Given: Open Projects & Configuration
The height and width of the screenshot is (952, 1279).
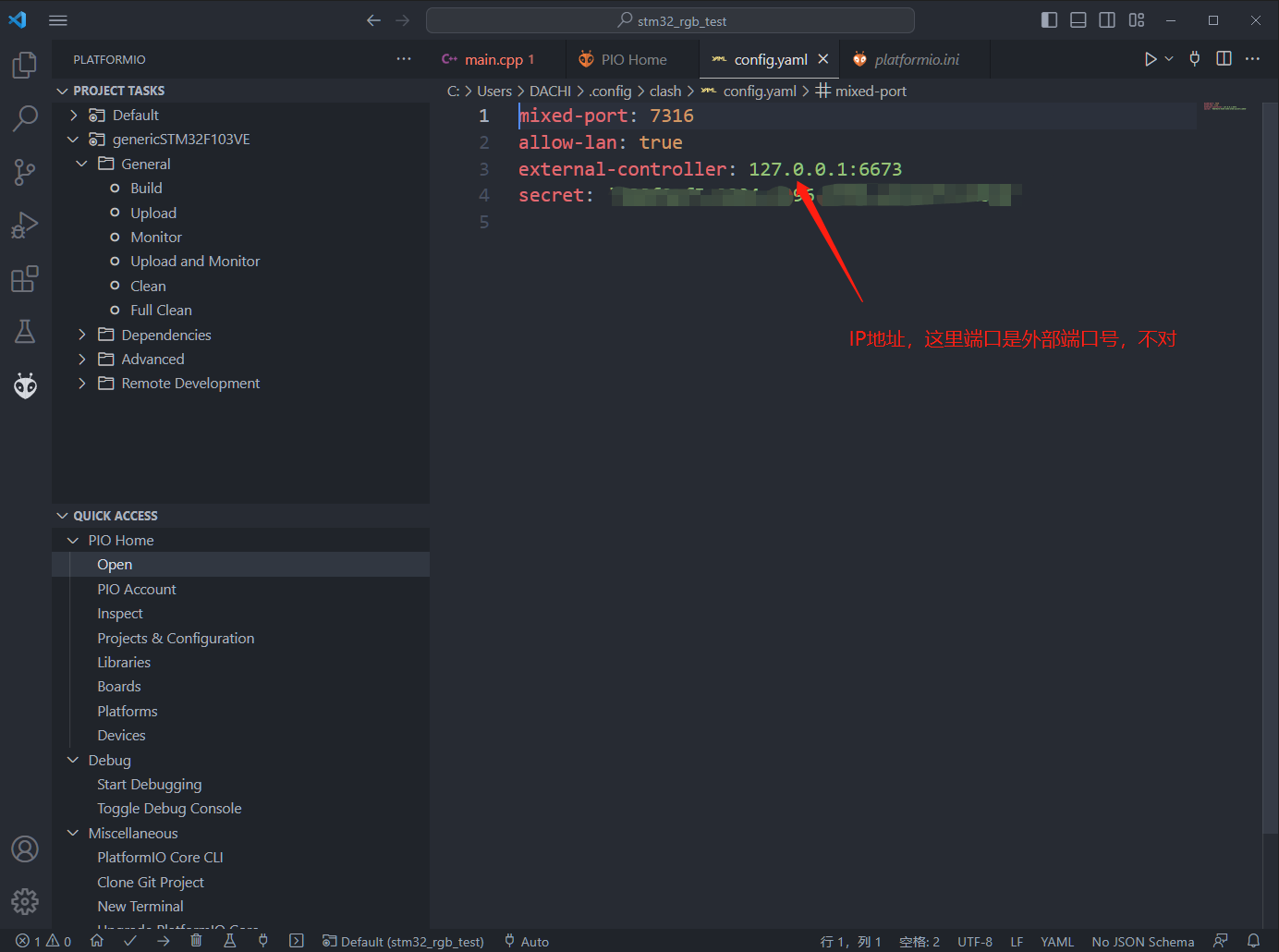Looking at the screenshot, I should [x=240, y=638].
